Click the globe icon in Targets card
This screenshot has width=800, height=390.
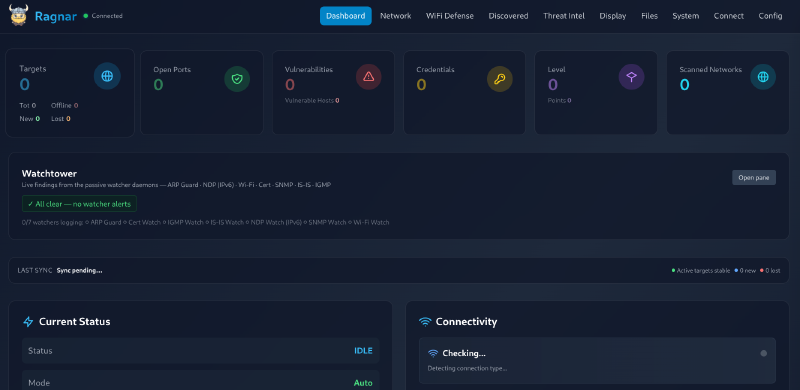(107, 76)
